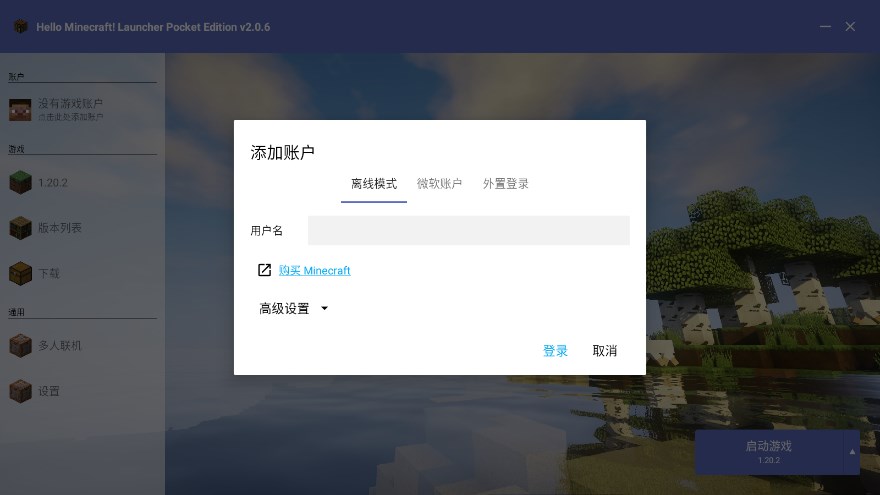Select the 1.20.2 version entry text
The width and height of the screenshot is (880, 495).
53,183
